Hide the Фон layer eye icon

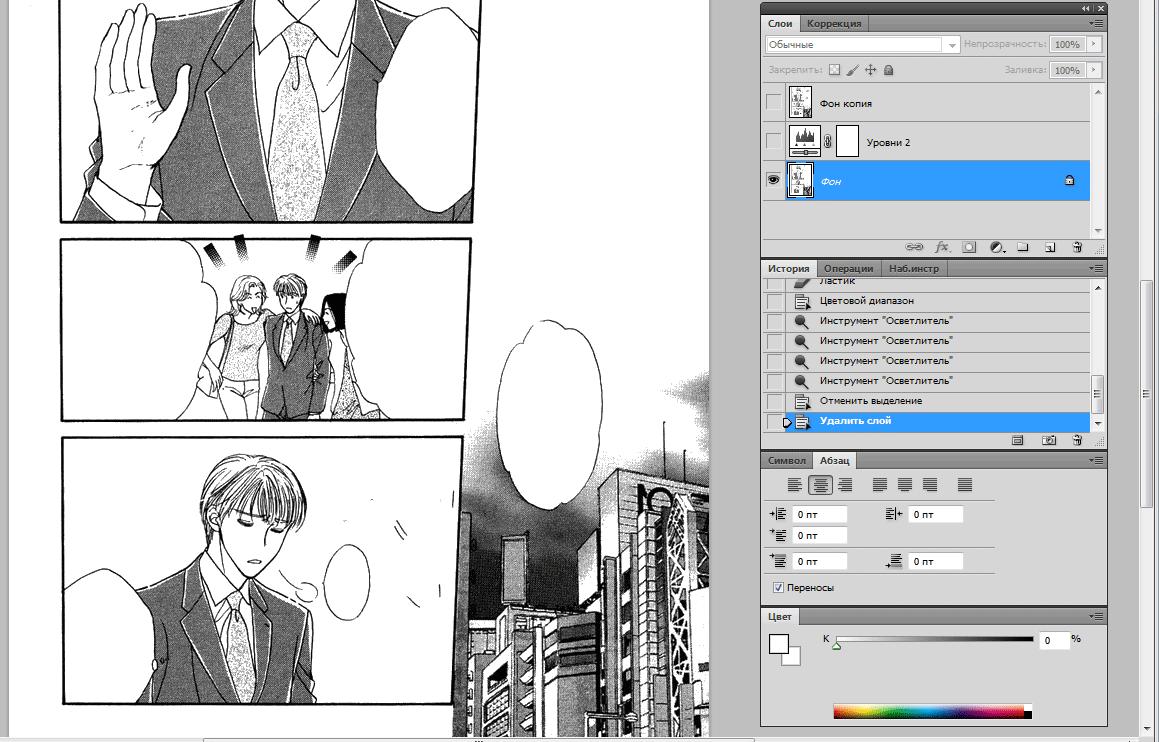[774, 180]
